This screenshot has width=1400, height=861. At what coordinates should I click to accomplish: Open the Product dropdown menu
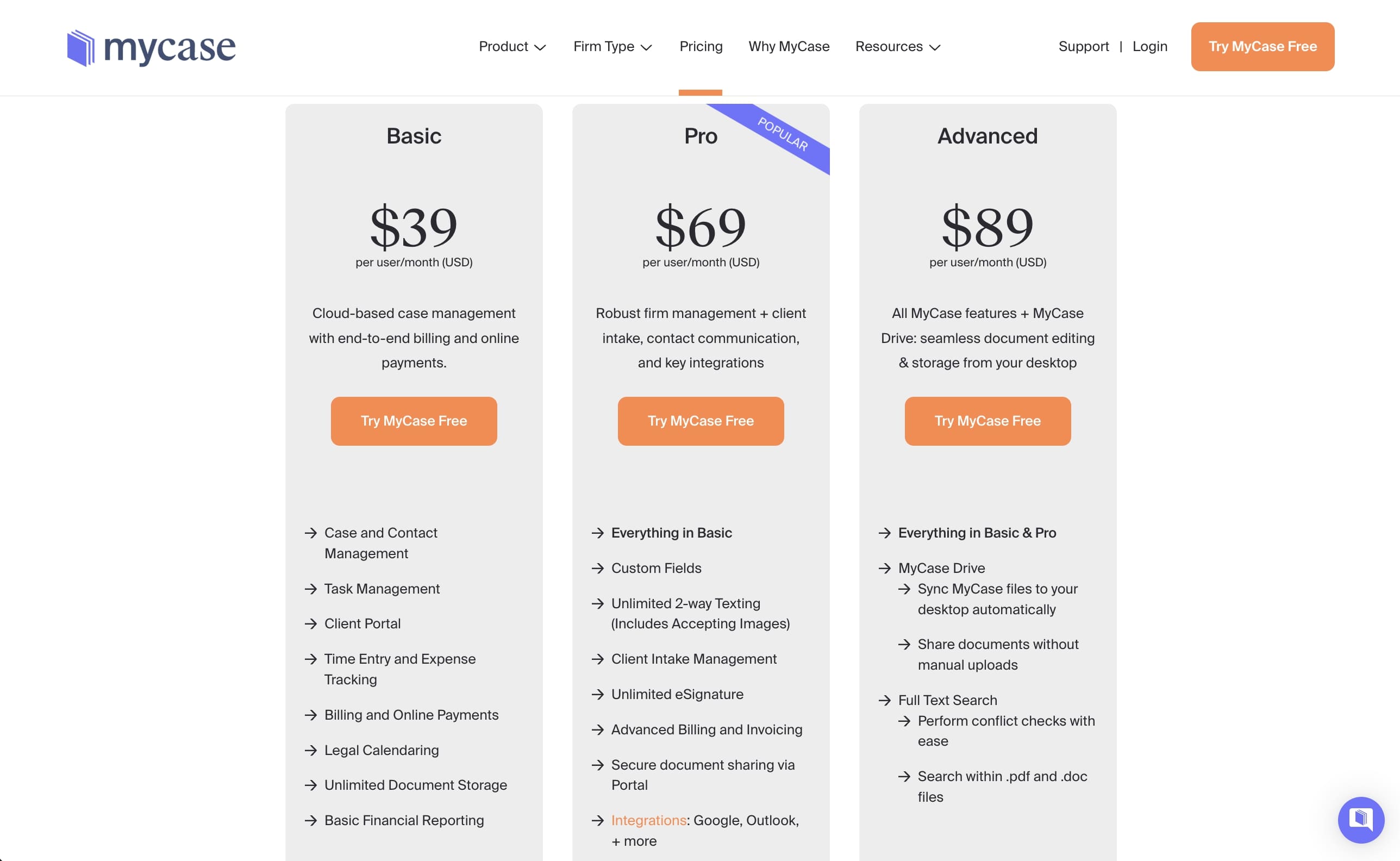[x=511, y=46]
